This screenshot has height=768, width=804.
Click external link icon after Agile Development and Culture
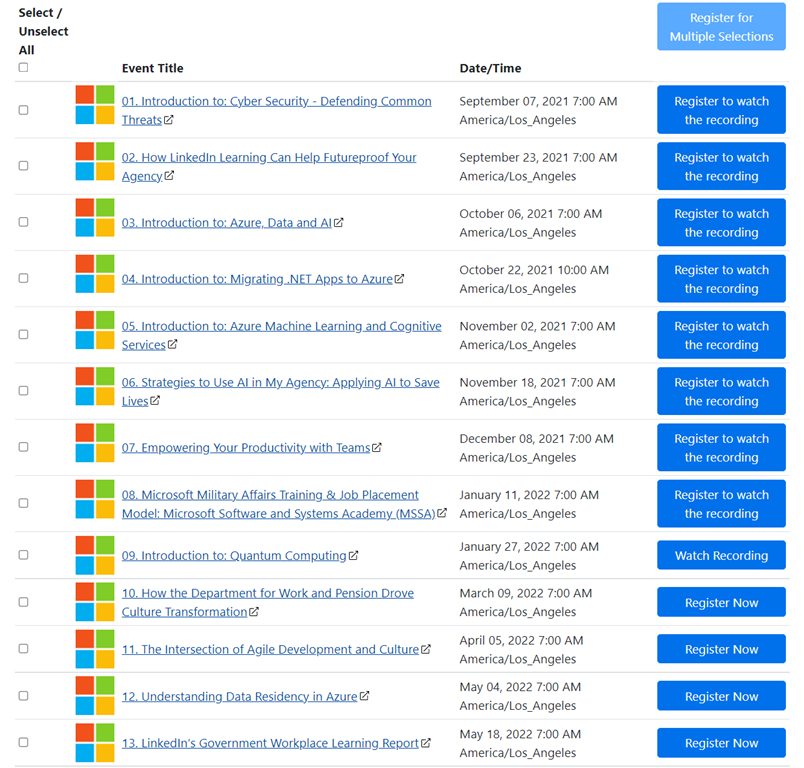tap(426, 649)
